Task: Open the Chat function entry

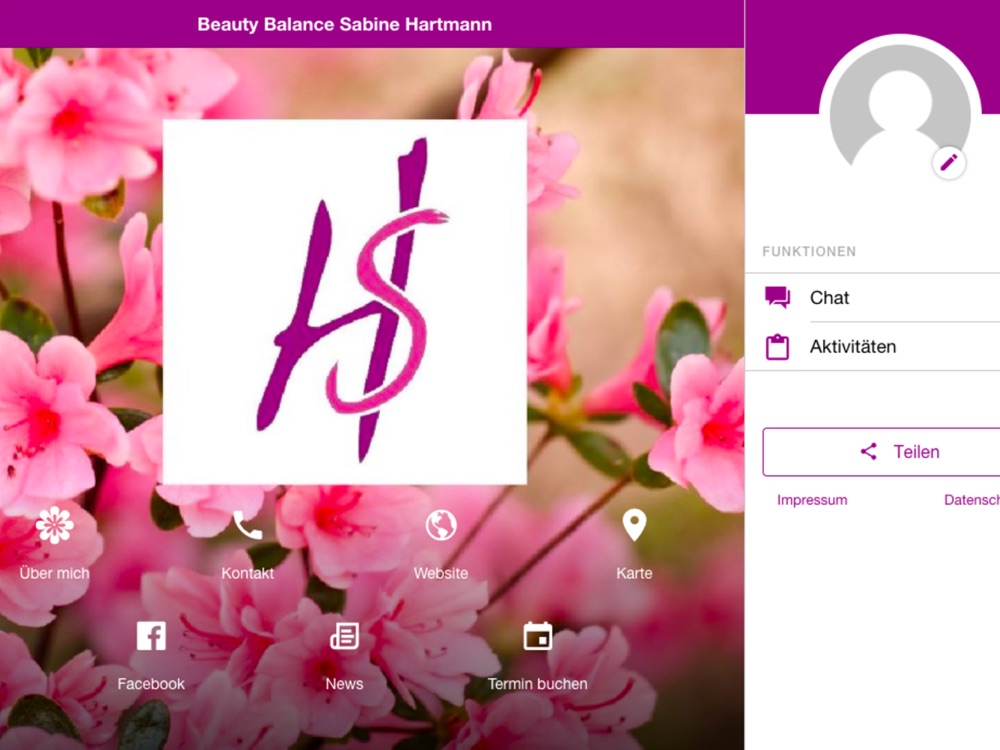Action: 872,297
